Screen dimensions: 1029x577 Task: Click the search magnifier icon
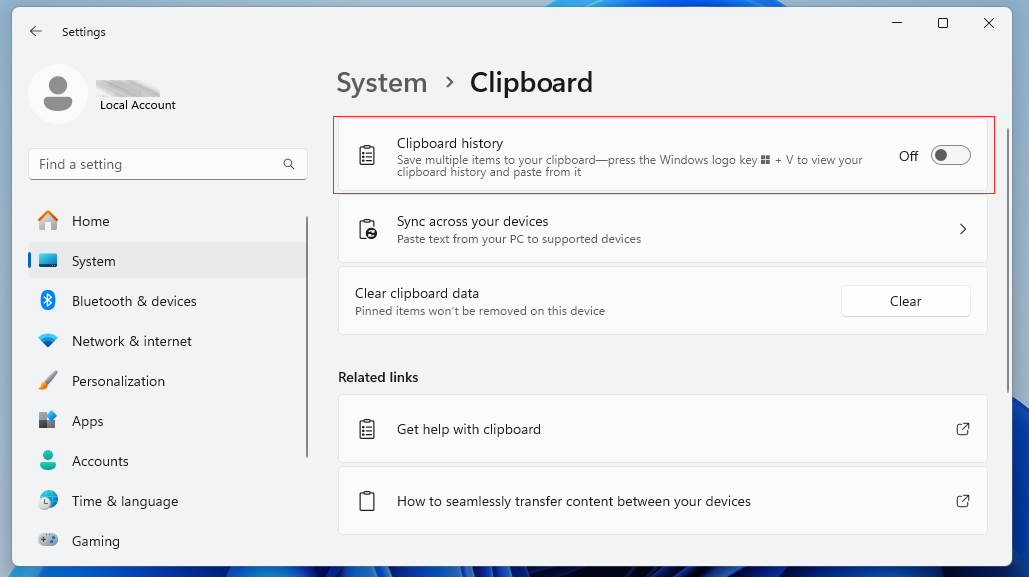pos(289,164)
